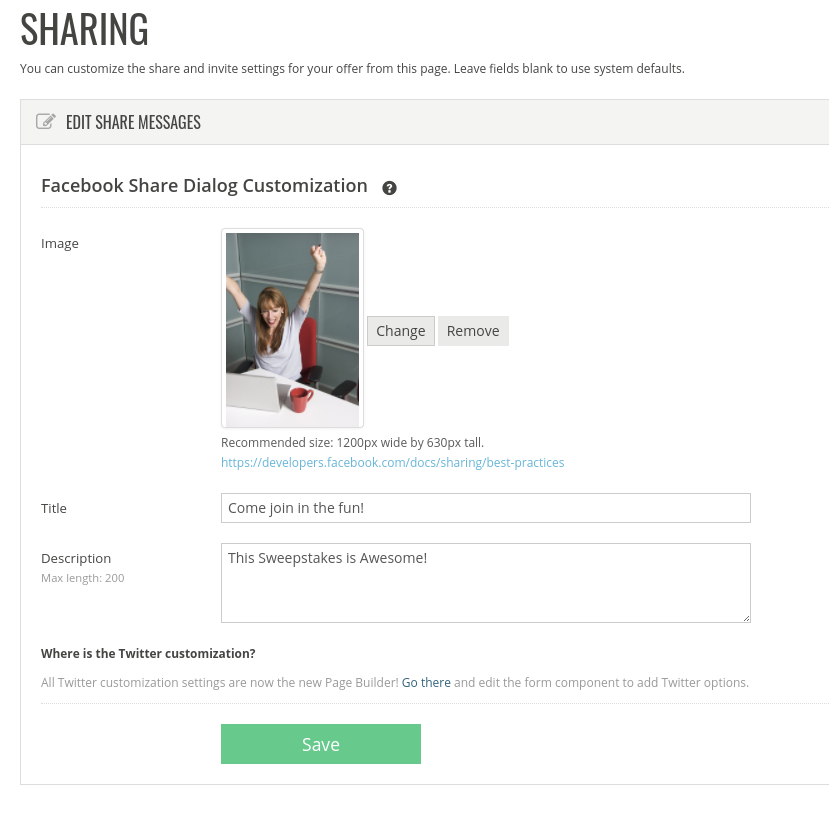
Task: Click the Description textarea resize handle
Action: point(746,618)
